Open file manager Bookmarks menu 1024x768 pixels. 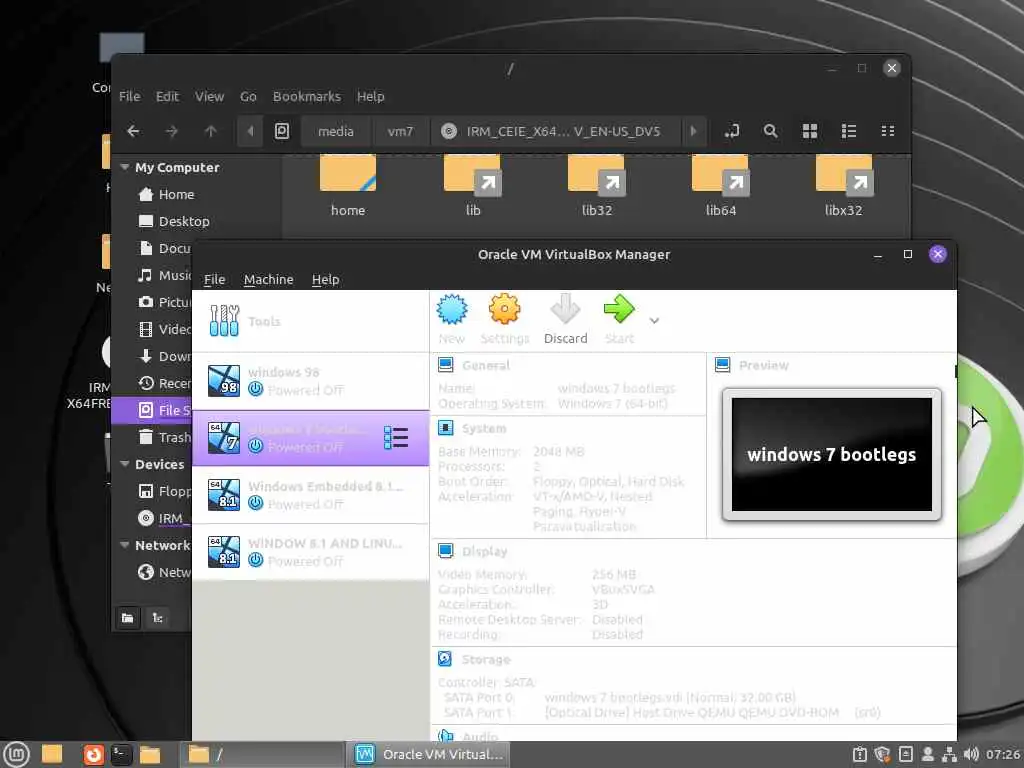coord(306,96)
